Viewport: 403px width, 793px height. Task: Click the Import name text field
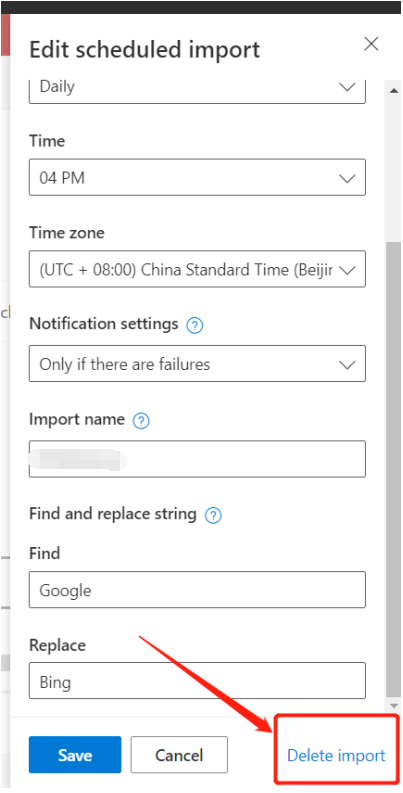pos(197,459)
